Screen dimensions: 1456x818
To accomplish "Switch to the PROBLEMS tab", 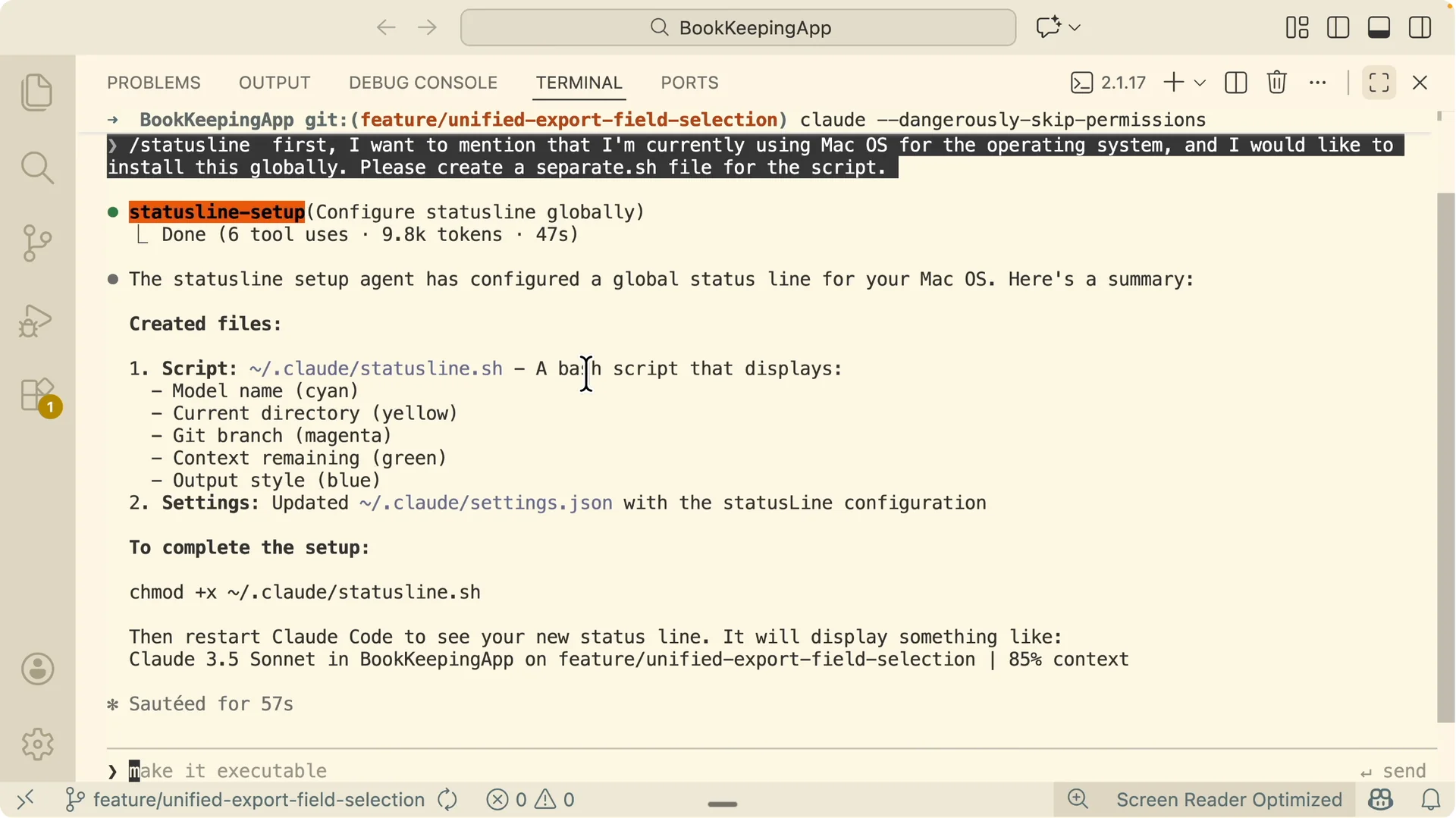I will tap(154, 83).
